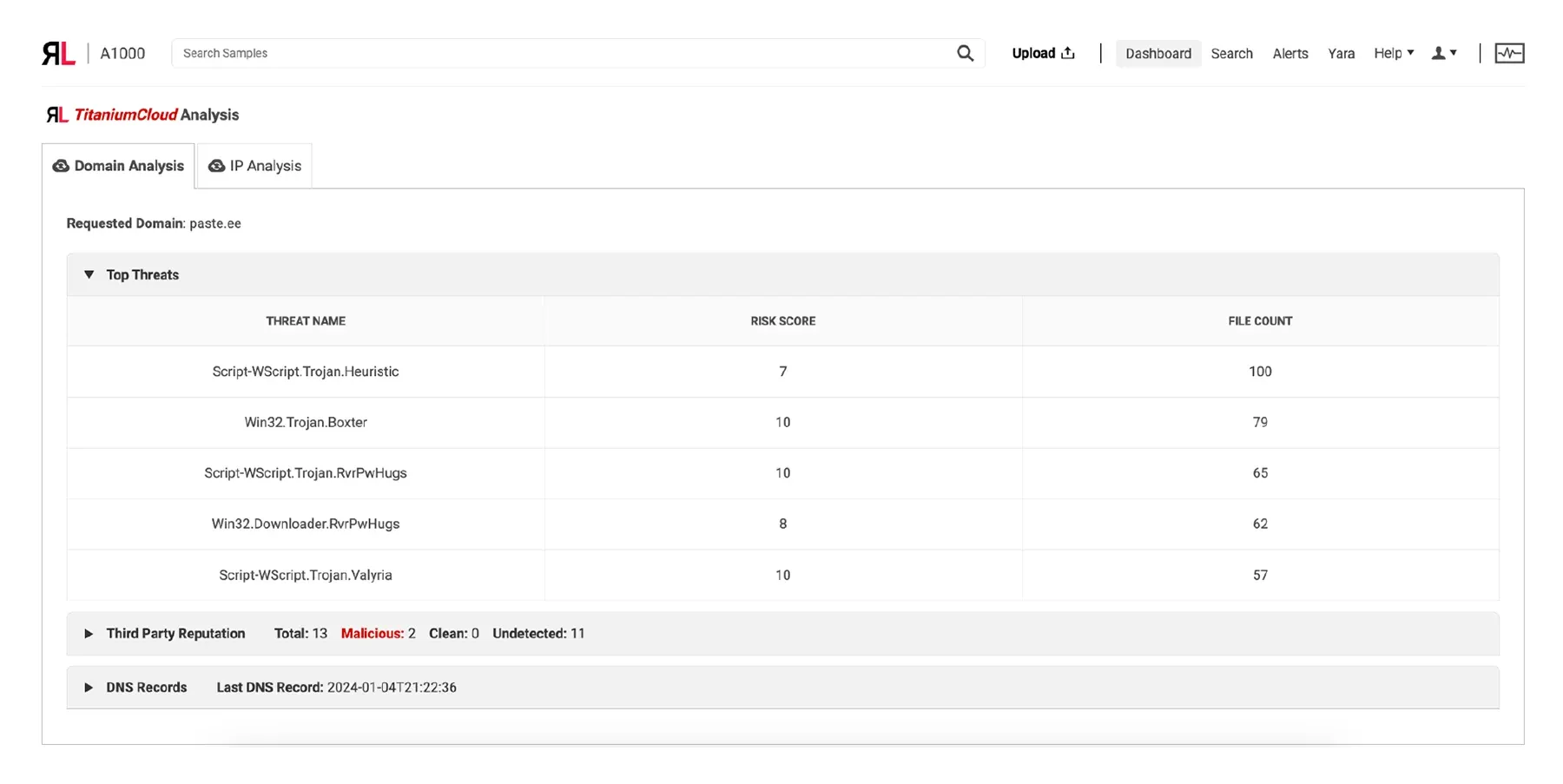Click the RL logo in the header

tap(57, 53)
